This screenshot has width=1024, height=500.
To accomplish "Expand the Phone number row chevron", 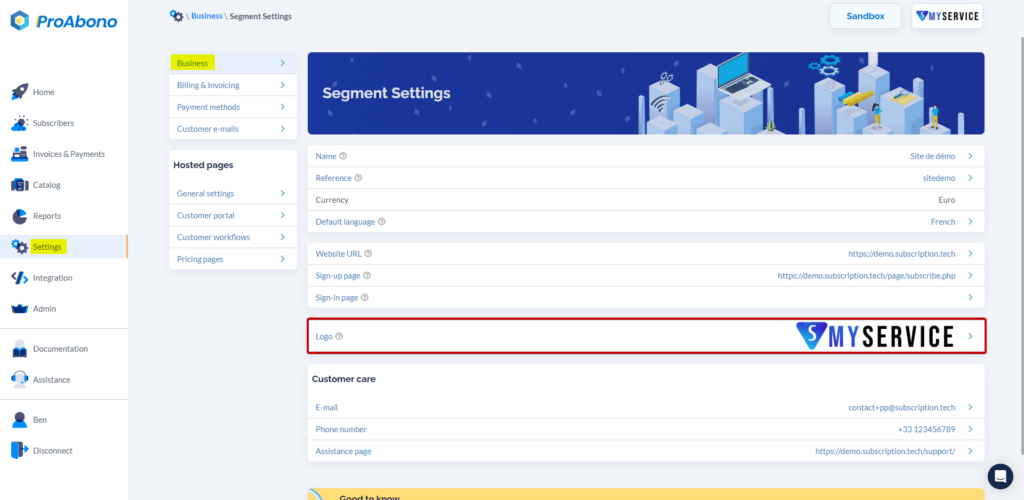I will [x=970, y=429].
